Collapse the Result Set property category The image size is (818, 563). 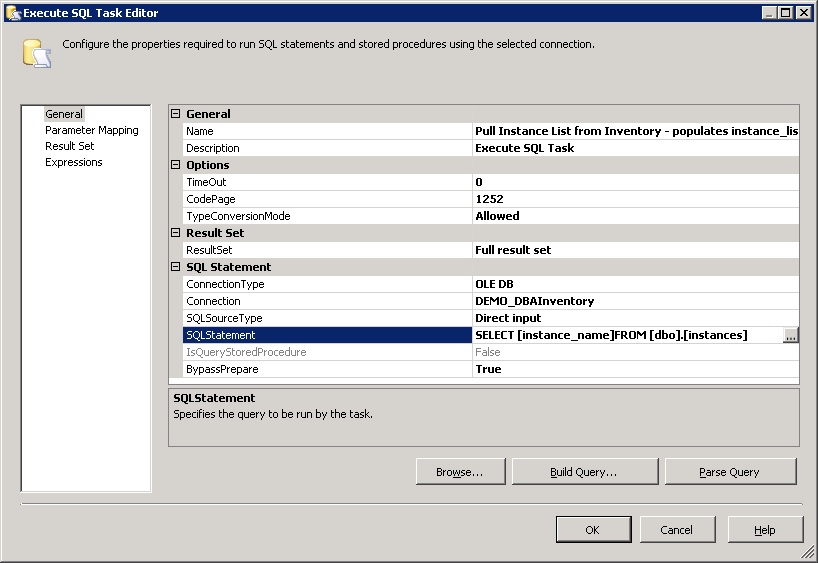pos(176,233)
